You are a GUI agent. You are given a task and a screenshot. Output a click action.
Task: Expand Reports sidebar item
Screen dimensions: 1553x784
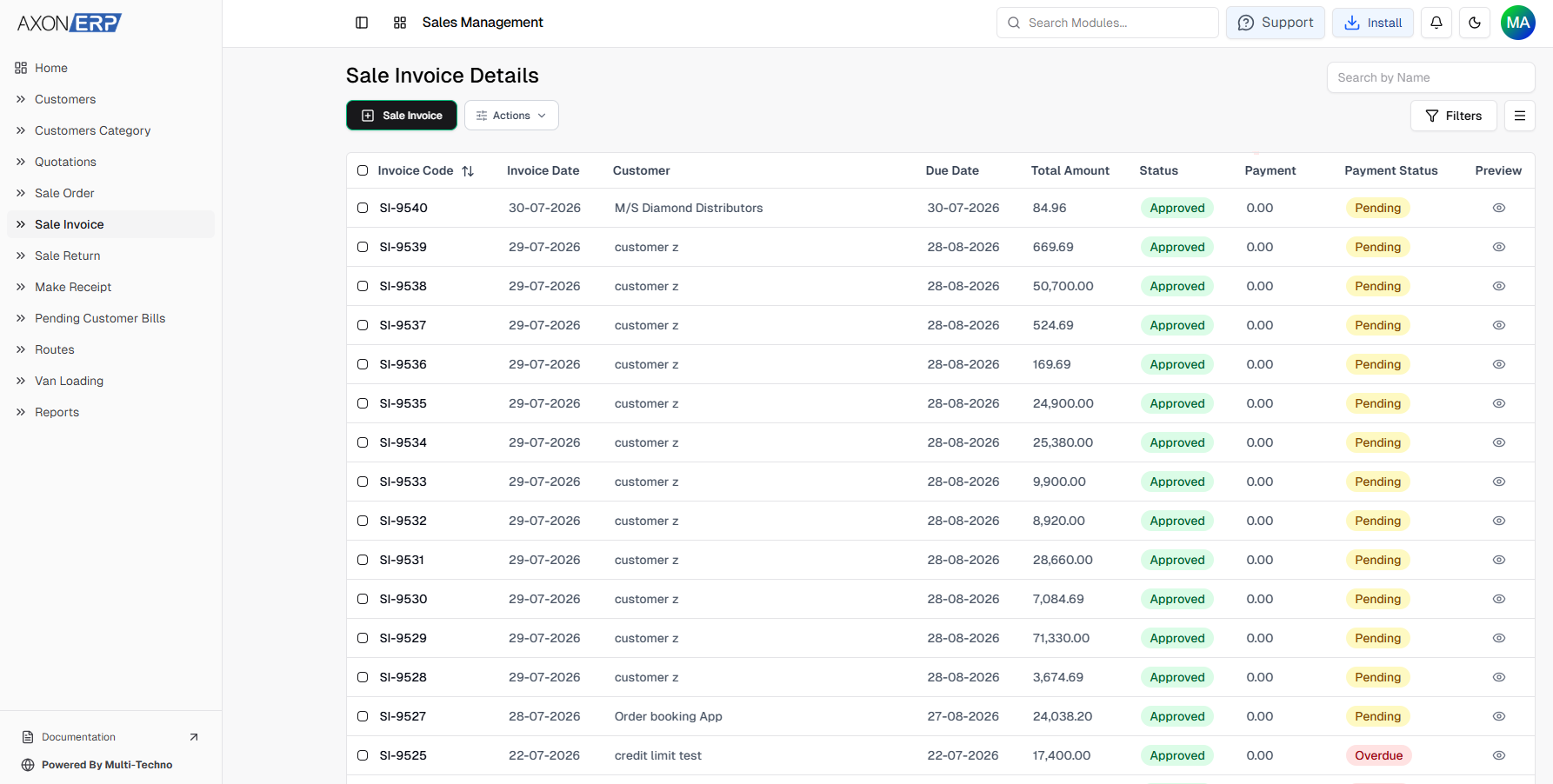pyautogui.click(x=110, y=412)
